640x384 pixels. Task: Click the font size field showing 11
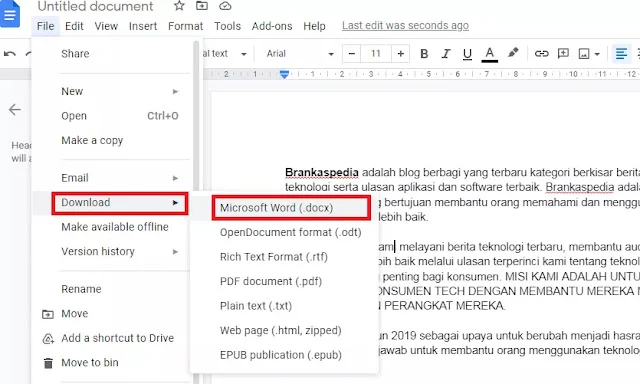[x=376, y=53]
